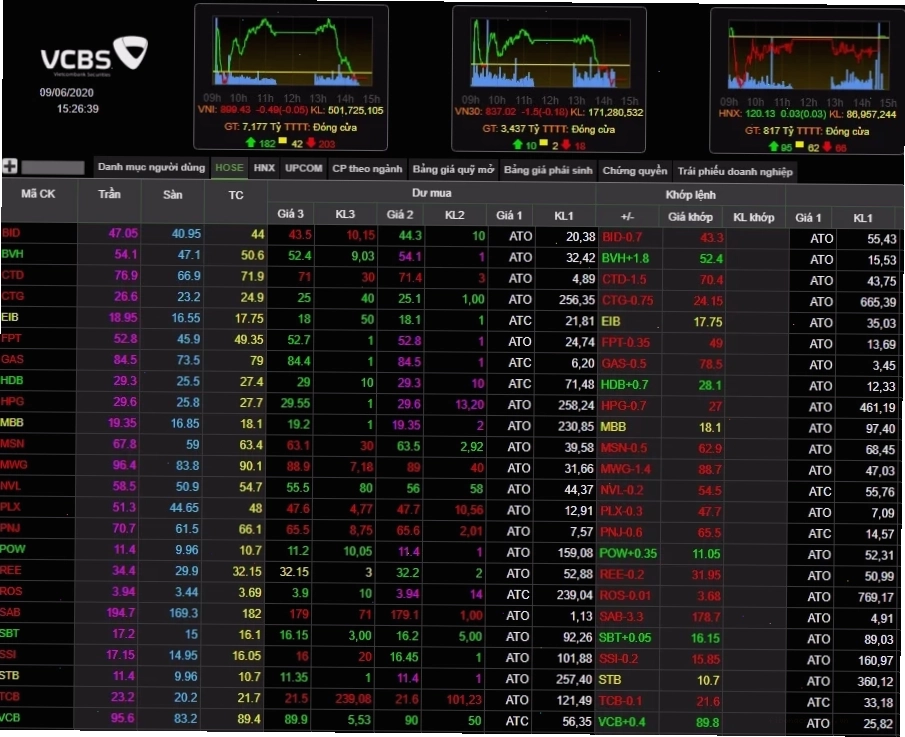Switch to the HNX tab
The width and height of the screenshot is (905, 737).
pyautogui.click(x=264, y=168)
